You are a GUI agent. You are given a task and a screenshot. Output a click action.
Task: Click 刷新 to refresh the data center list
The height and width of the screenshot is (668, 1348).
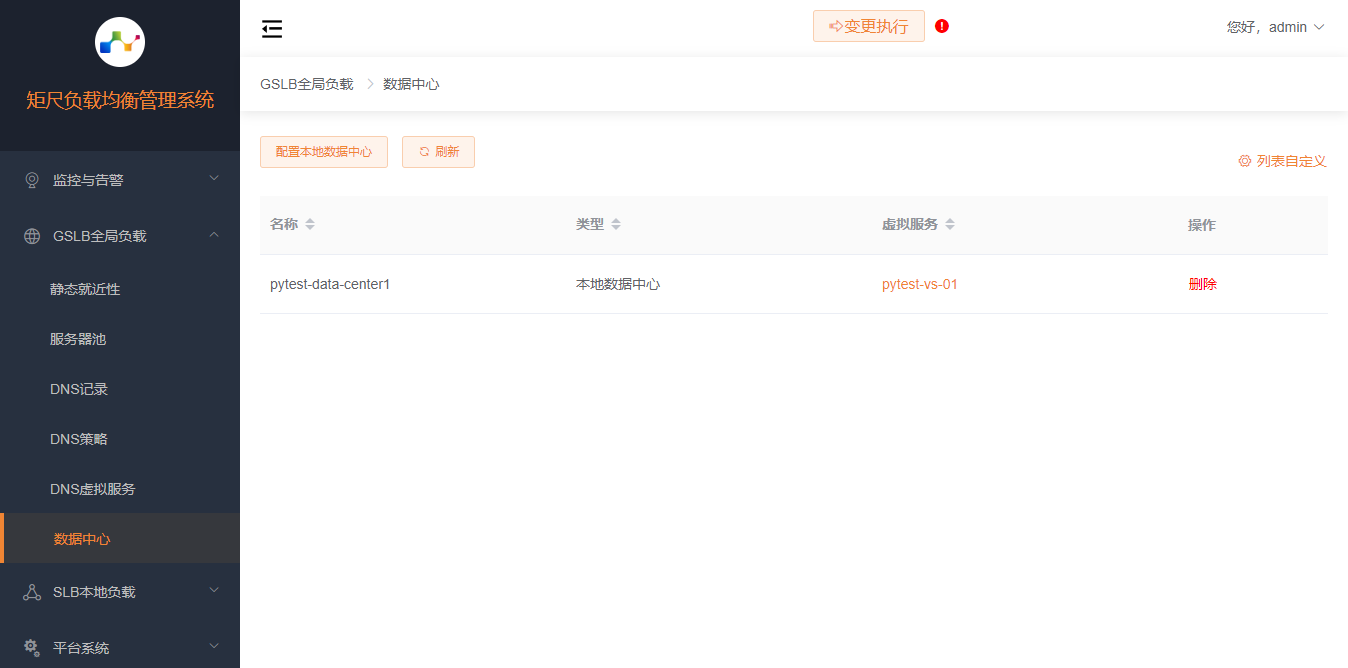pos(438,151)
